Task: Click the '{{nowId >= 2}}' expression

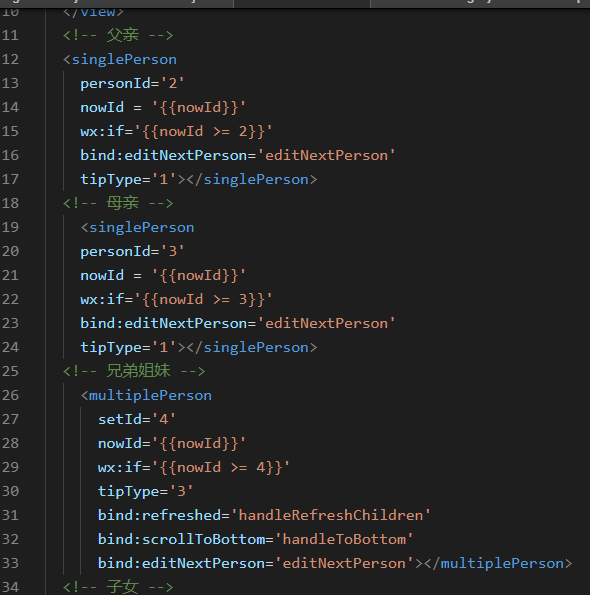Action: click(204, 131)
